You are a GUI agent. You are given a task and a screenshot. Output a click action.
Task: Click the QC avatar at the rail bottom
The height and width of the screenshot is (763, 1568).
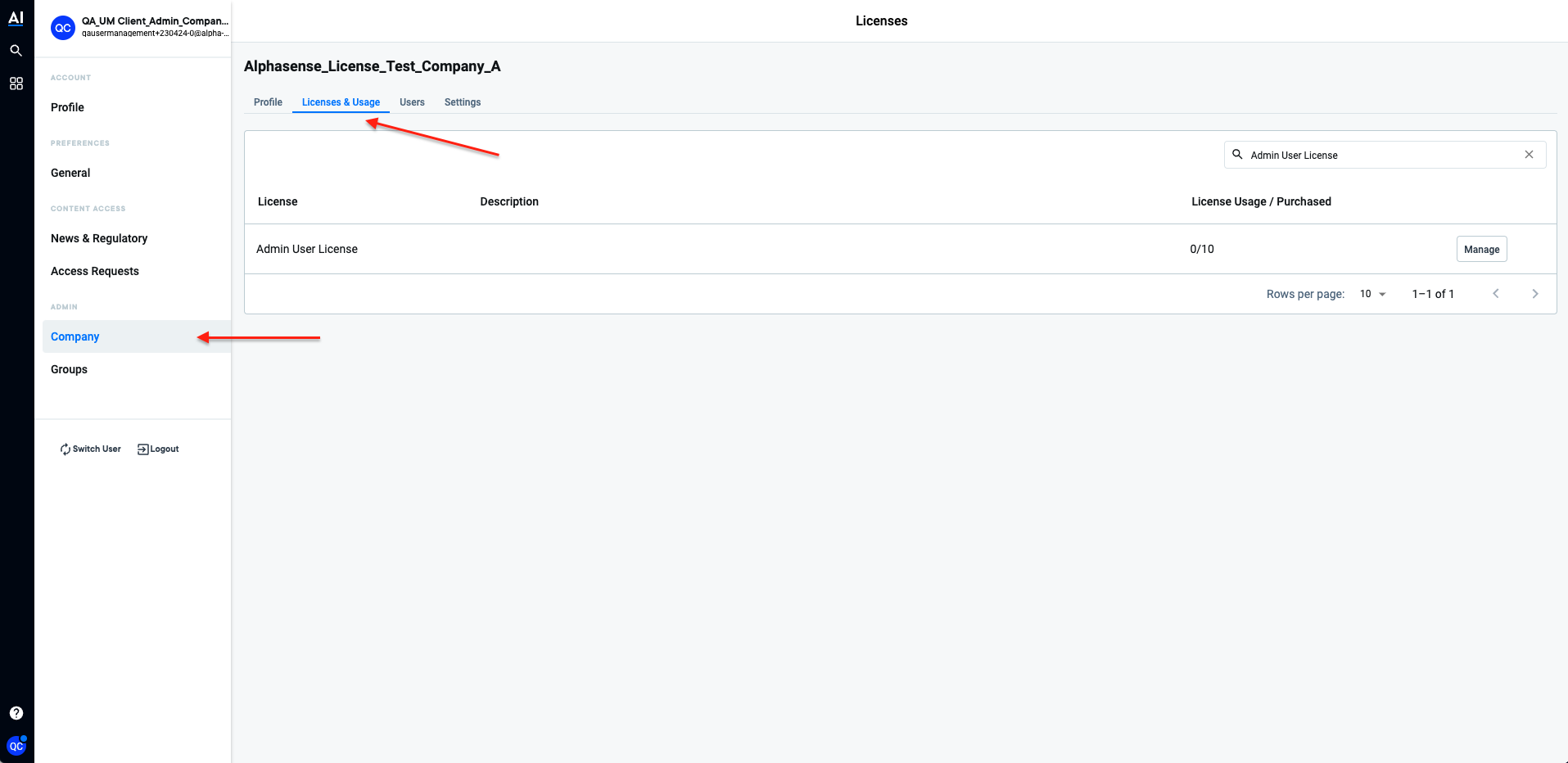pos(16,746)
